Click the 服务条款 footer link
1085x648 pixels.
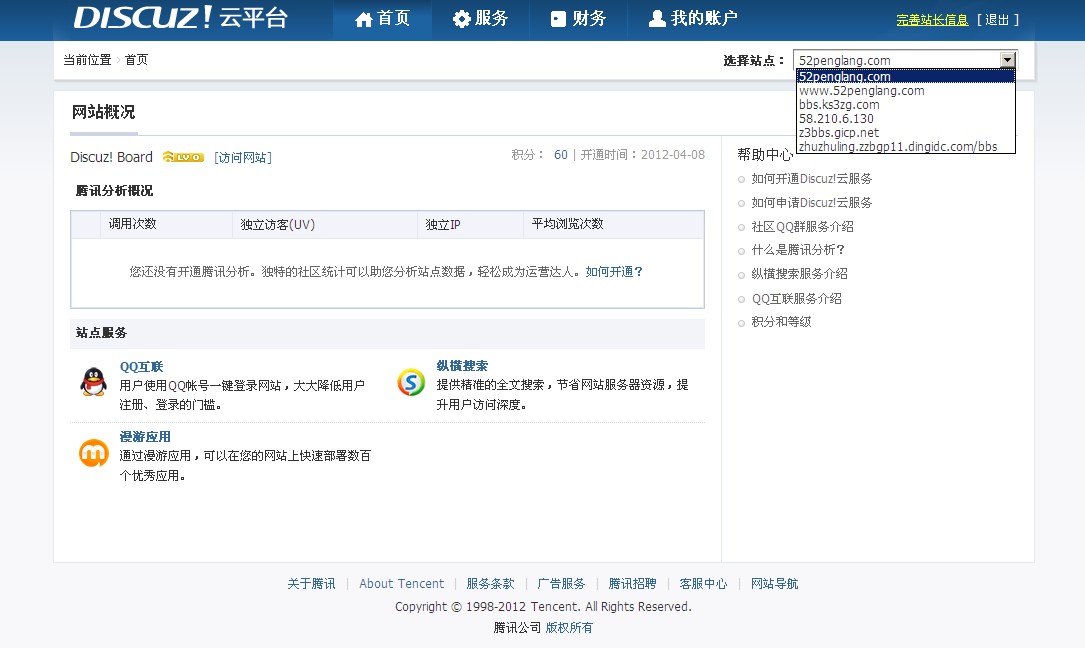tap(491, 584)
